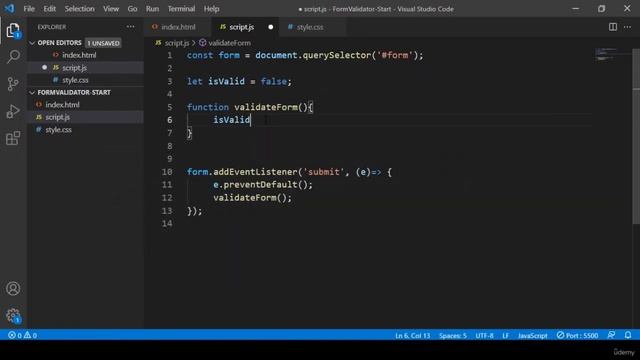This screenshot has height=360, width=640.
Task: Click the editor vertical scrollbar
Action: (x=636, y=135)
